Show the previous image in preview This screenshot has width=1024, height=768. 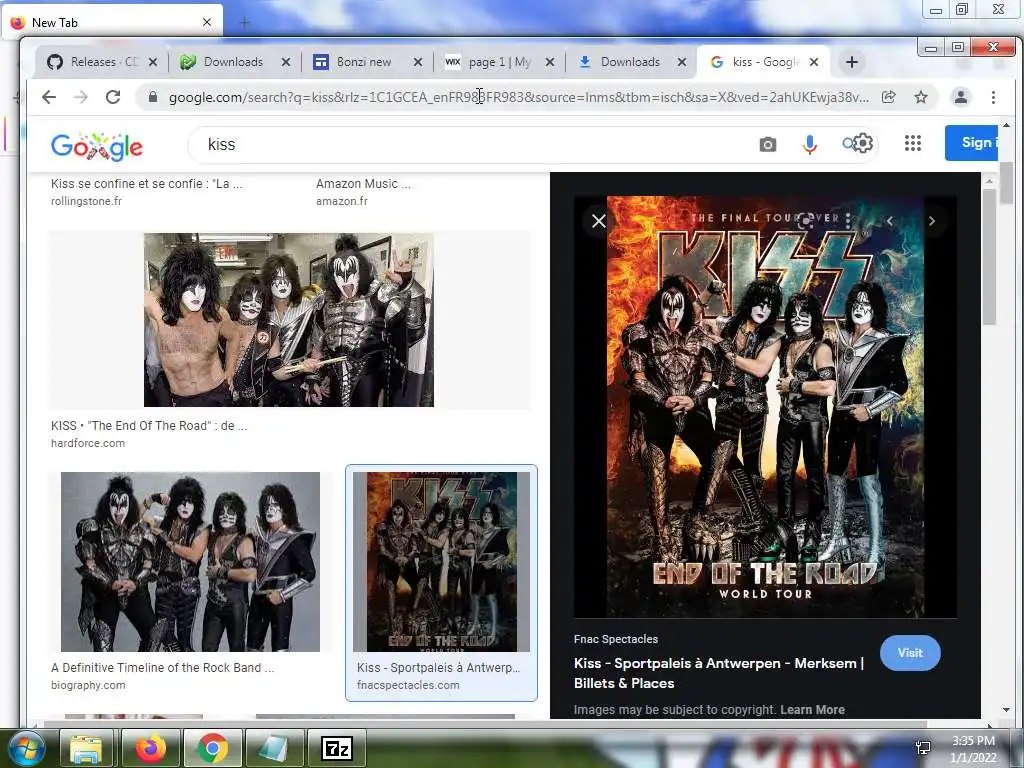coord(890,221)
